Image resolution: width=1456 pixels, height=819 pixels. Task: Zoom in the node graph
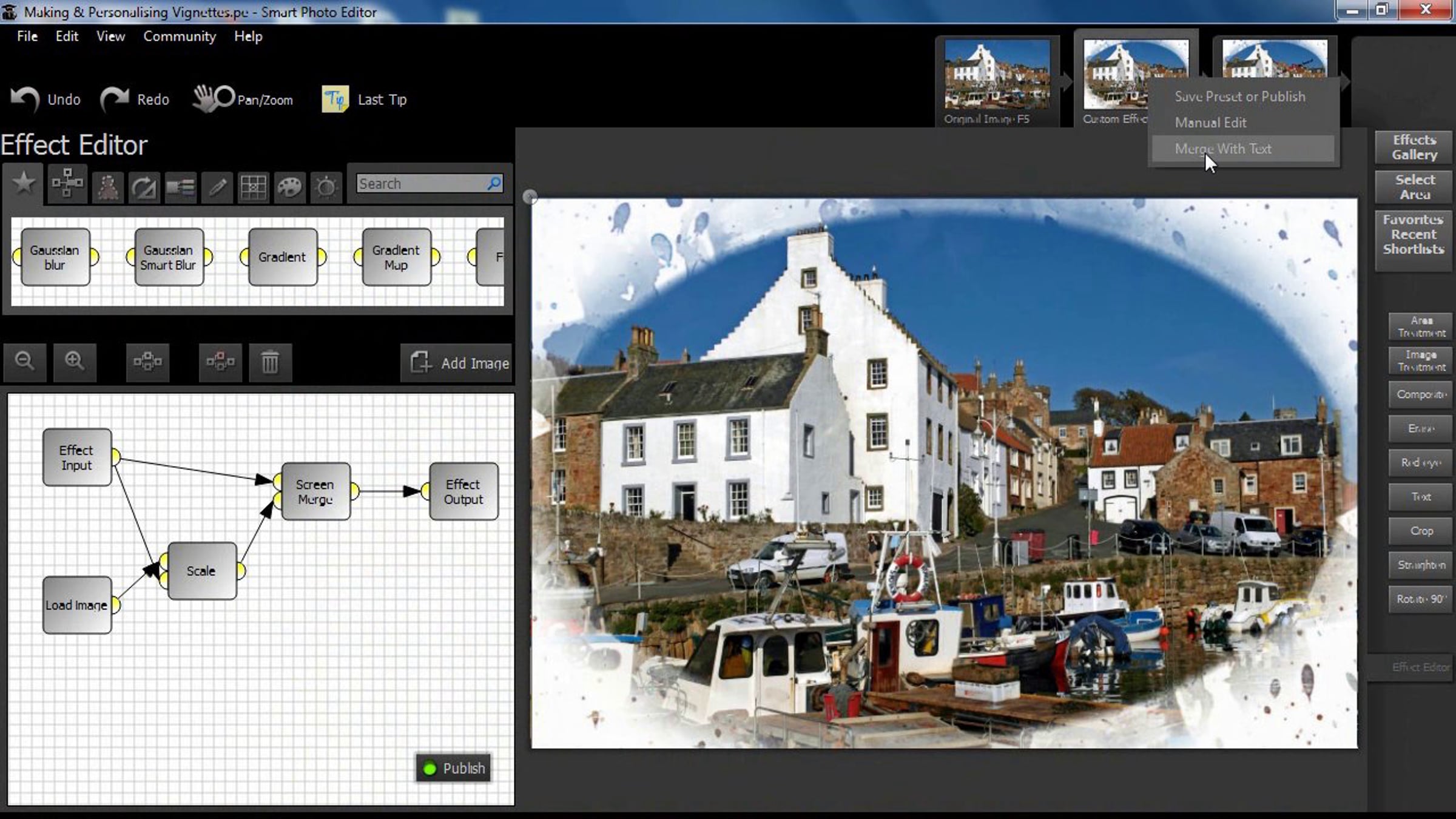(x=75, y=362)
